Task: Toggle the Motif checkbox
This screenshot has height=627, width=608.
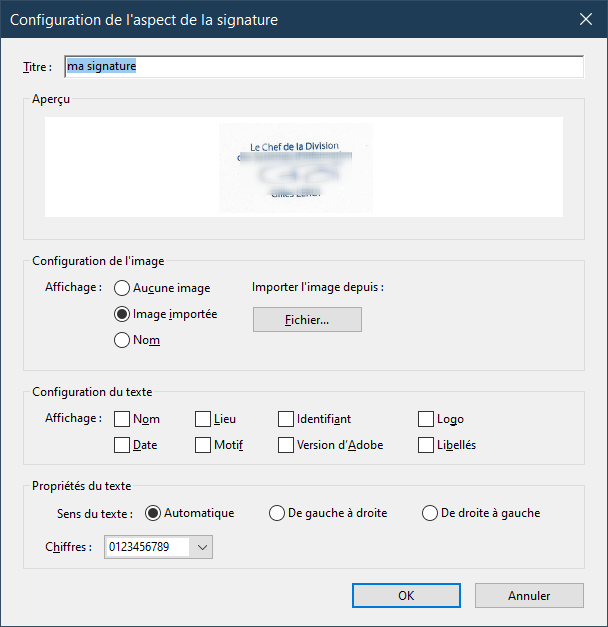Action: click(x=203, y=445)
